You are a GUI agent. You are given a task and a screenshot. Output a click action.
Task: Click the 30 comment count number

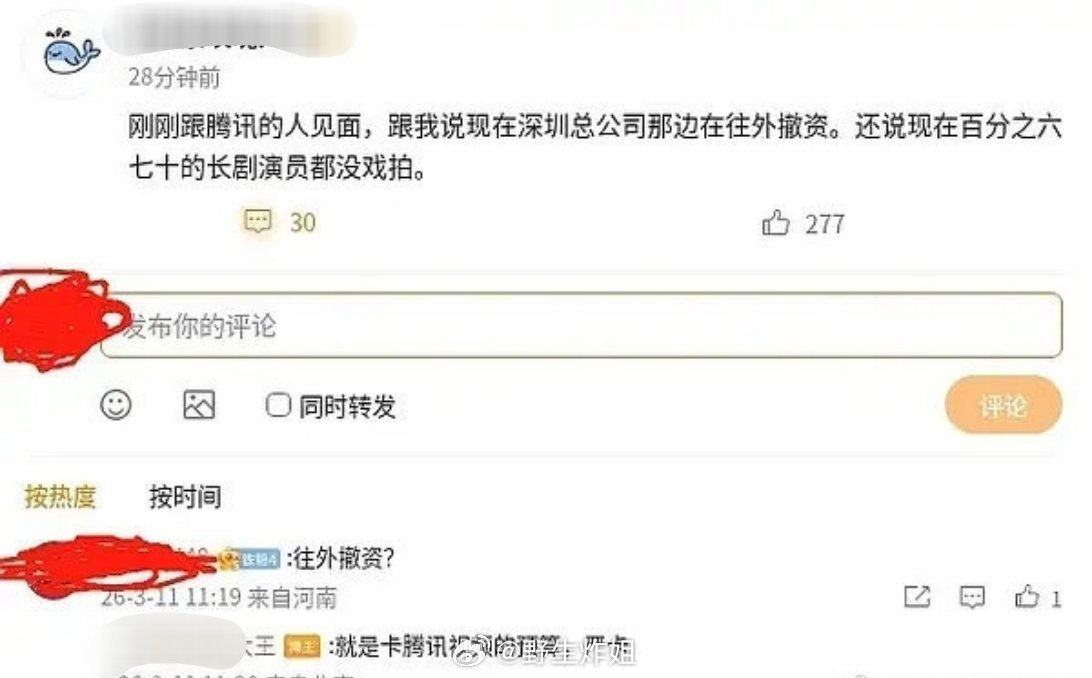tap(303, 222)
